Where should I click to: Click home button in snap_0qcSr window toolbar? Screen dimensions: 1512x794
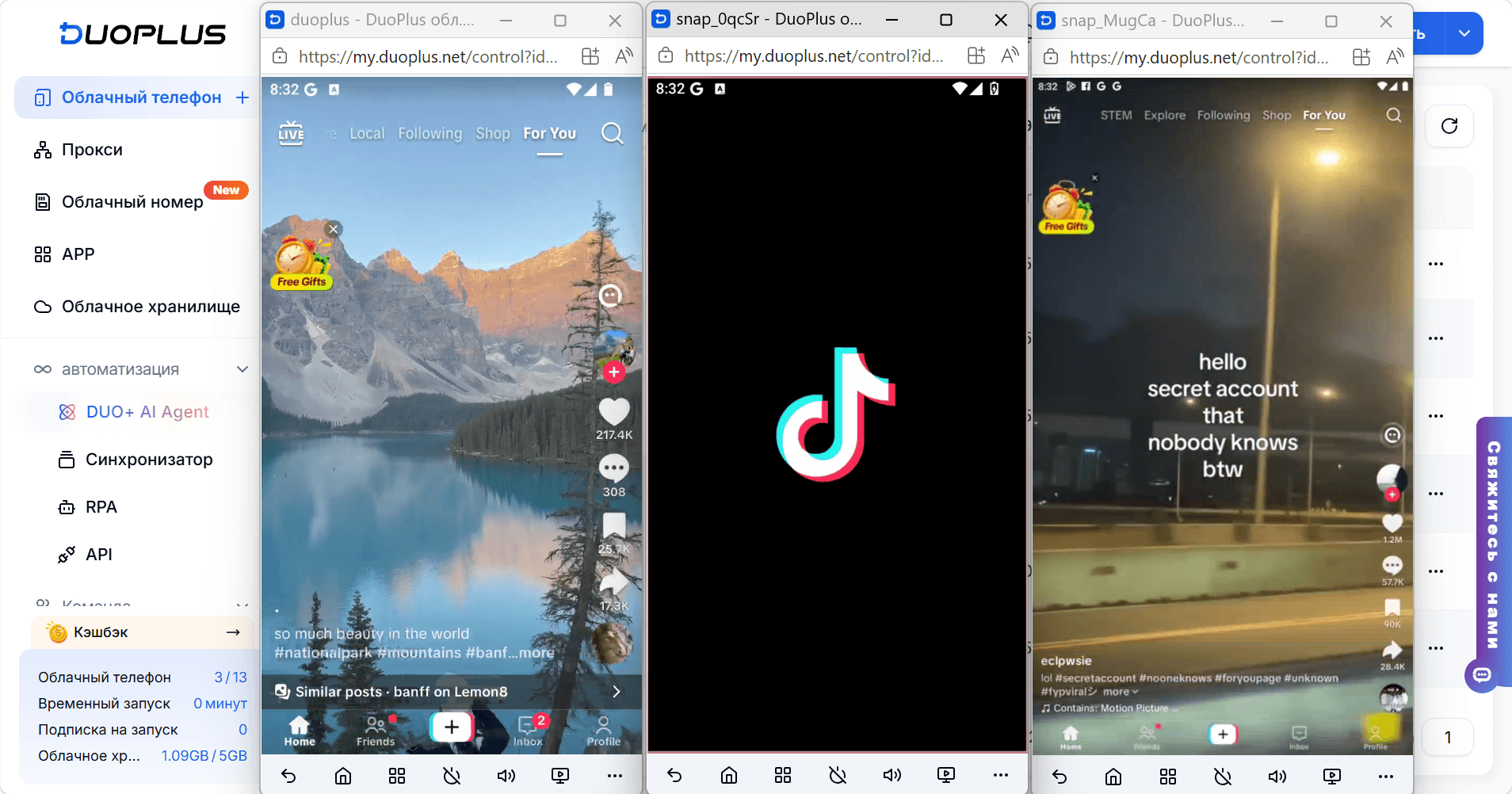pyautogui.click(x=729, y=775)
